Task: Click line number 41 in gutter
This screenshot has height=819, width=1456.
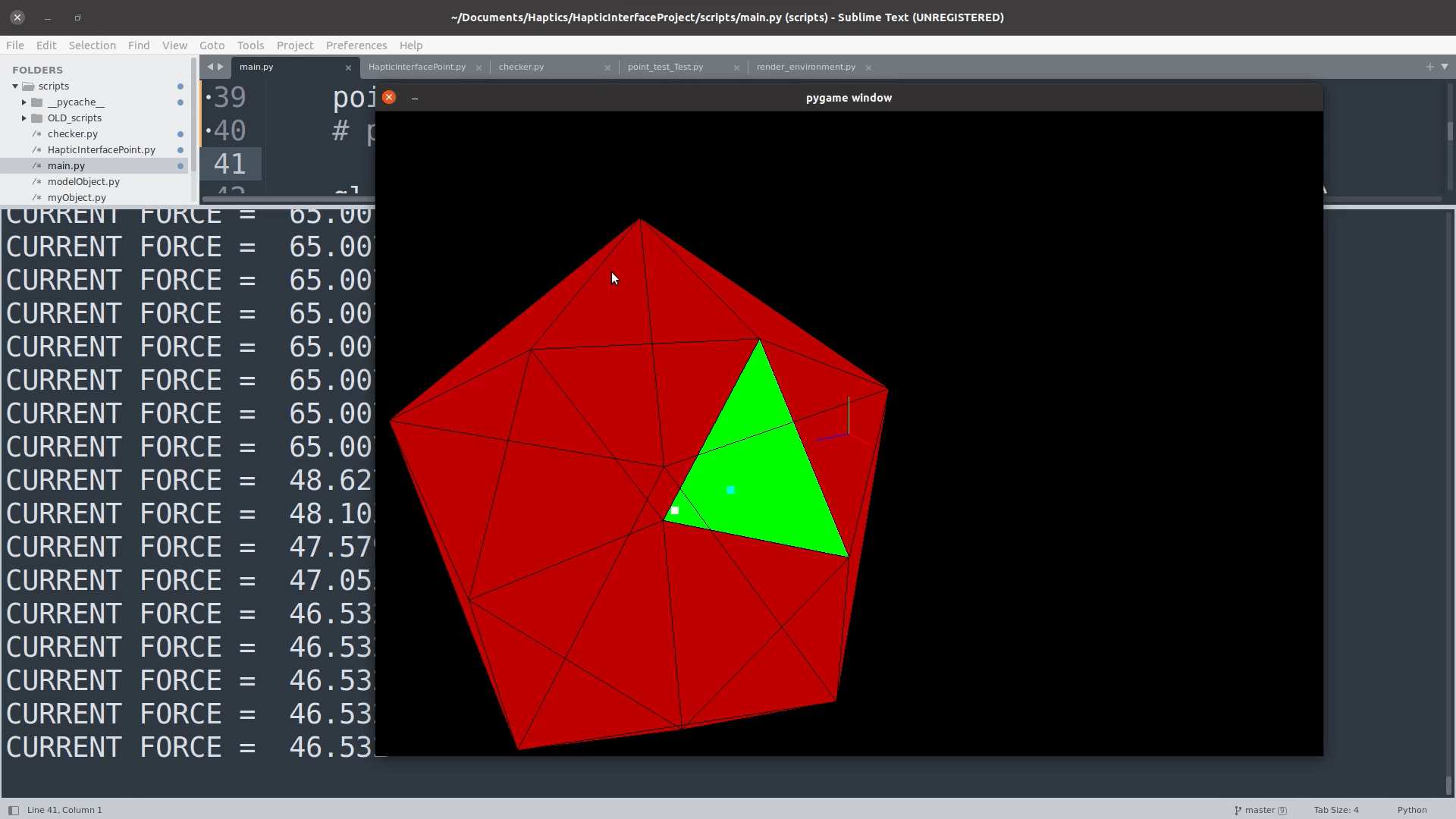Action: [x=230, y=164]
